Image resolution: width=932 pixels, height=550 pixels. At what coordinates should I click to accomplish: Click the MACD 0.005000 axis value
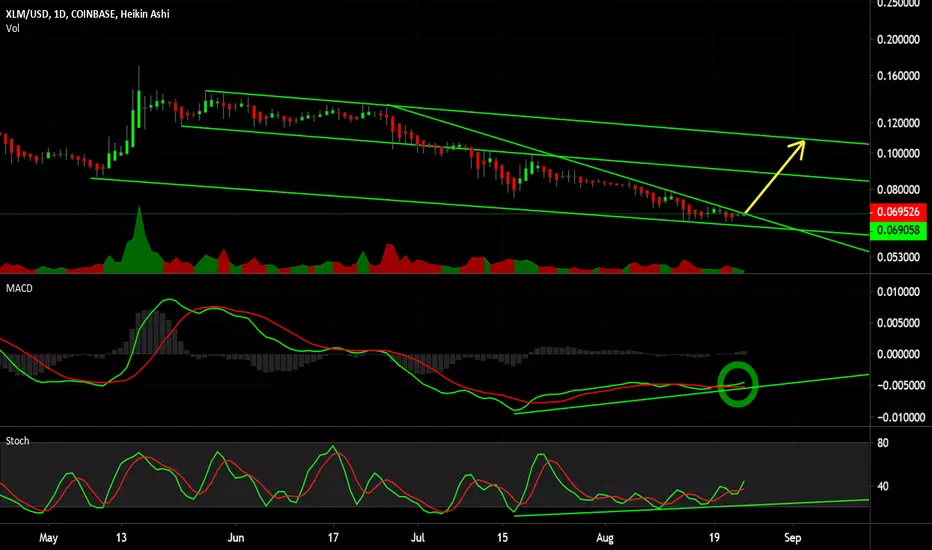pos(898,323)
